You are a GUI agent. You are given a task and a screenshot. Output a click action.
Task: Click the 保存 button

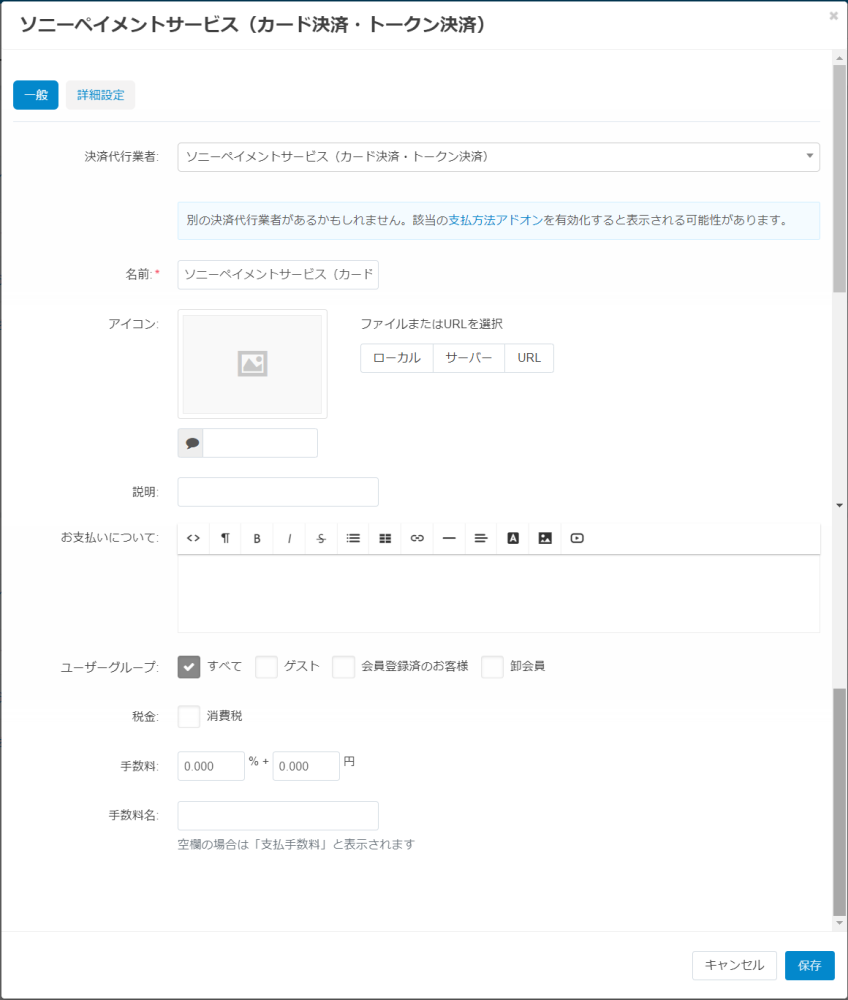[x=810, y=966]
